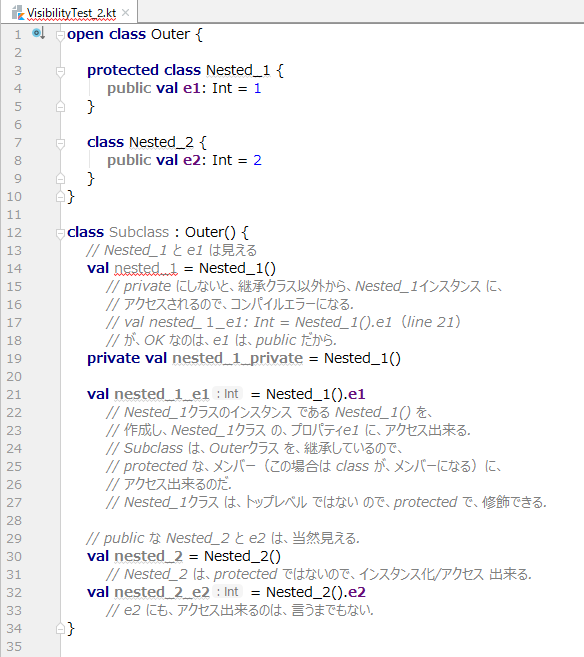584x657 pixels.
Task: Click line number 19 in the gutter
Action: [x=14, y=359]
